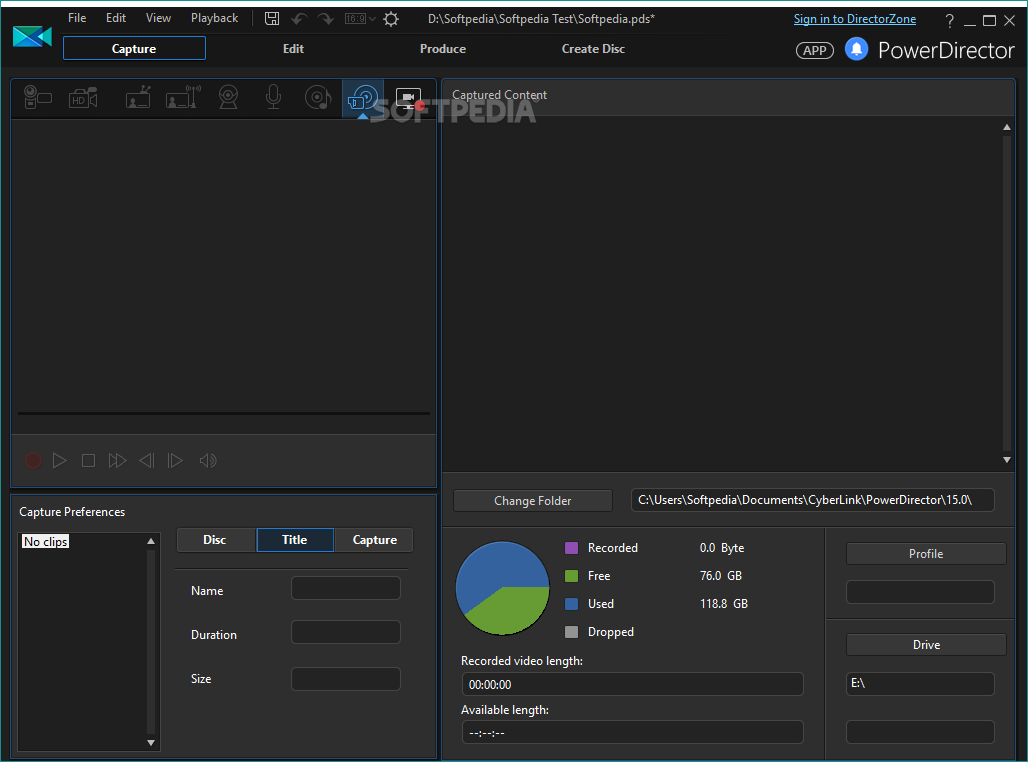1028x762 pixels.
Task: Open the preferences gear icon
Action: click(391, 18)
